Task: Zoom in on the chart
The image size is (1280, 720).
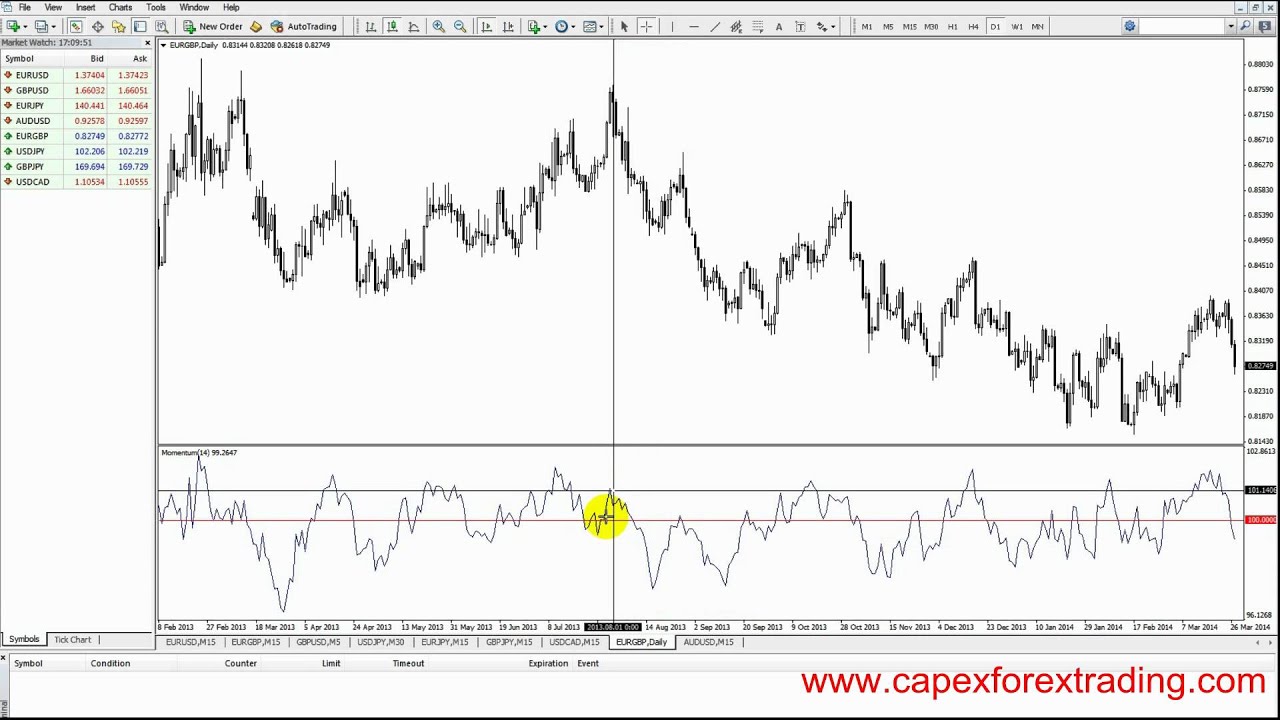Action: click(438, 26)
